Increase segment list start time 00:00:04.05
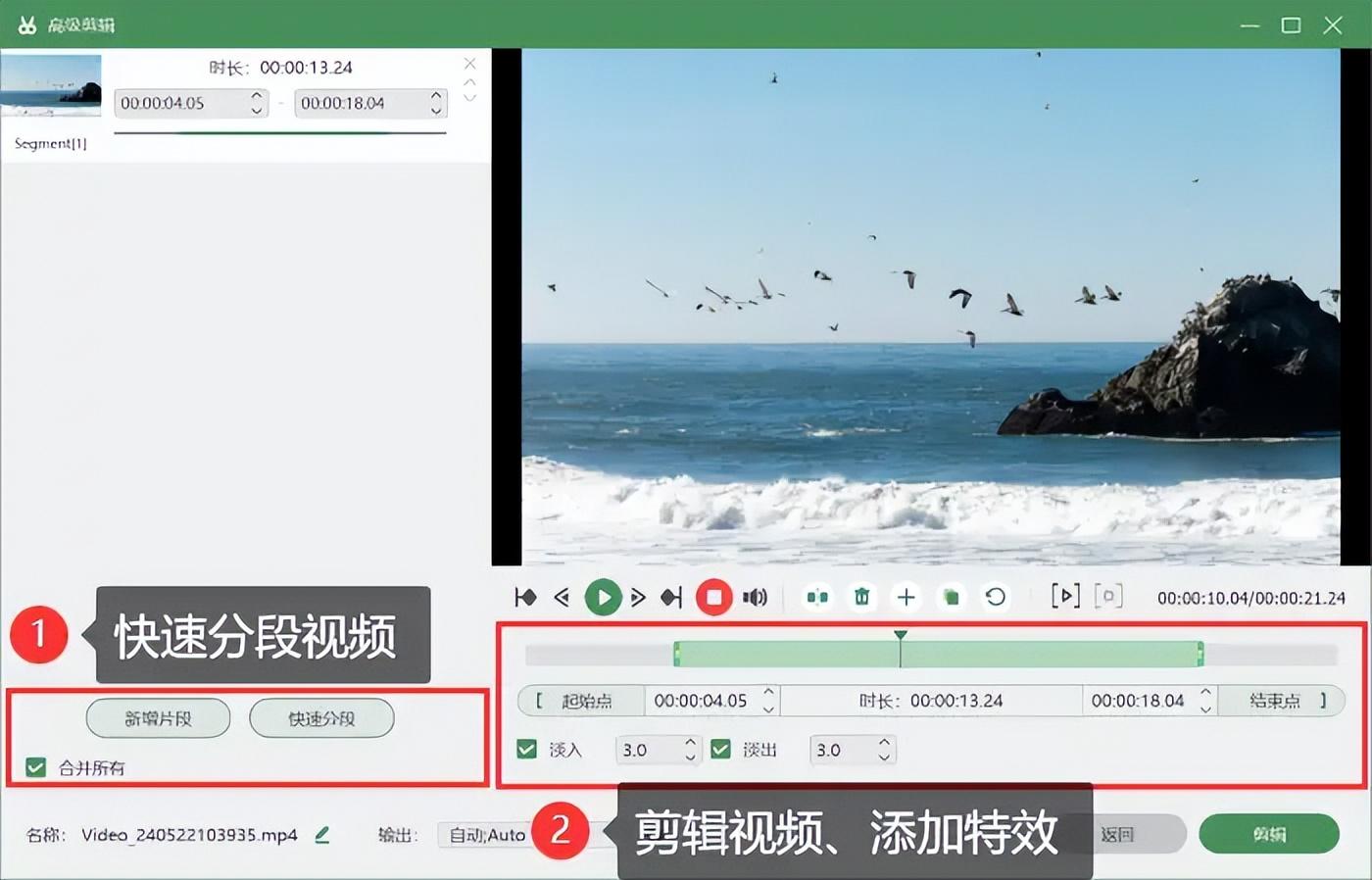Viewport: 1372px width, 880px height. [257, 96]
